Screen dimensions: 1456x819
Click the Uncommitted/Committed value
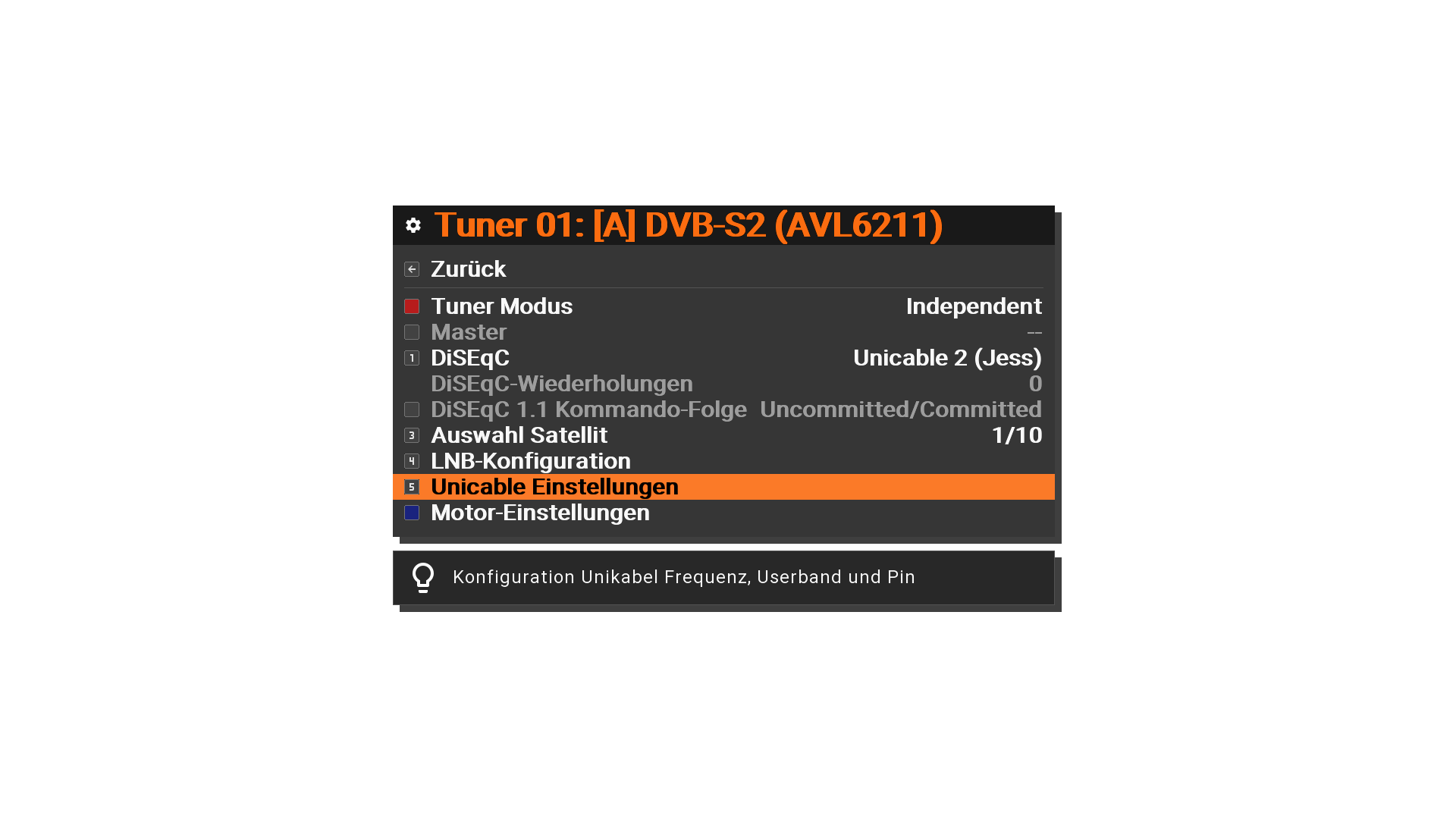click(901, 409)
